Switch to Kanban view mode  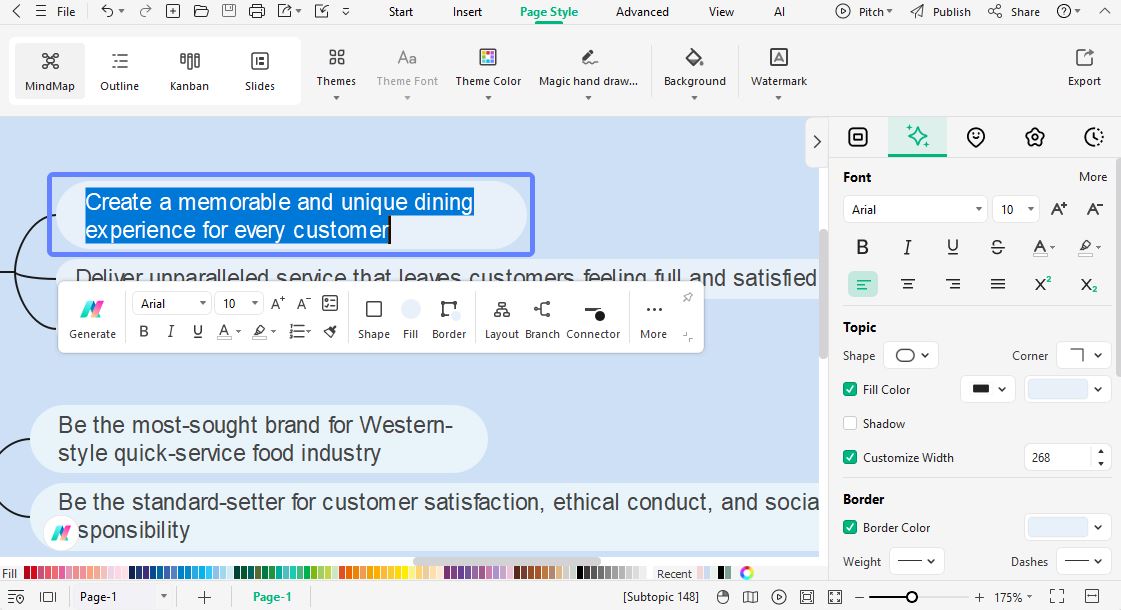pyautogui.click(x=189, y=71)
